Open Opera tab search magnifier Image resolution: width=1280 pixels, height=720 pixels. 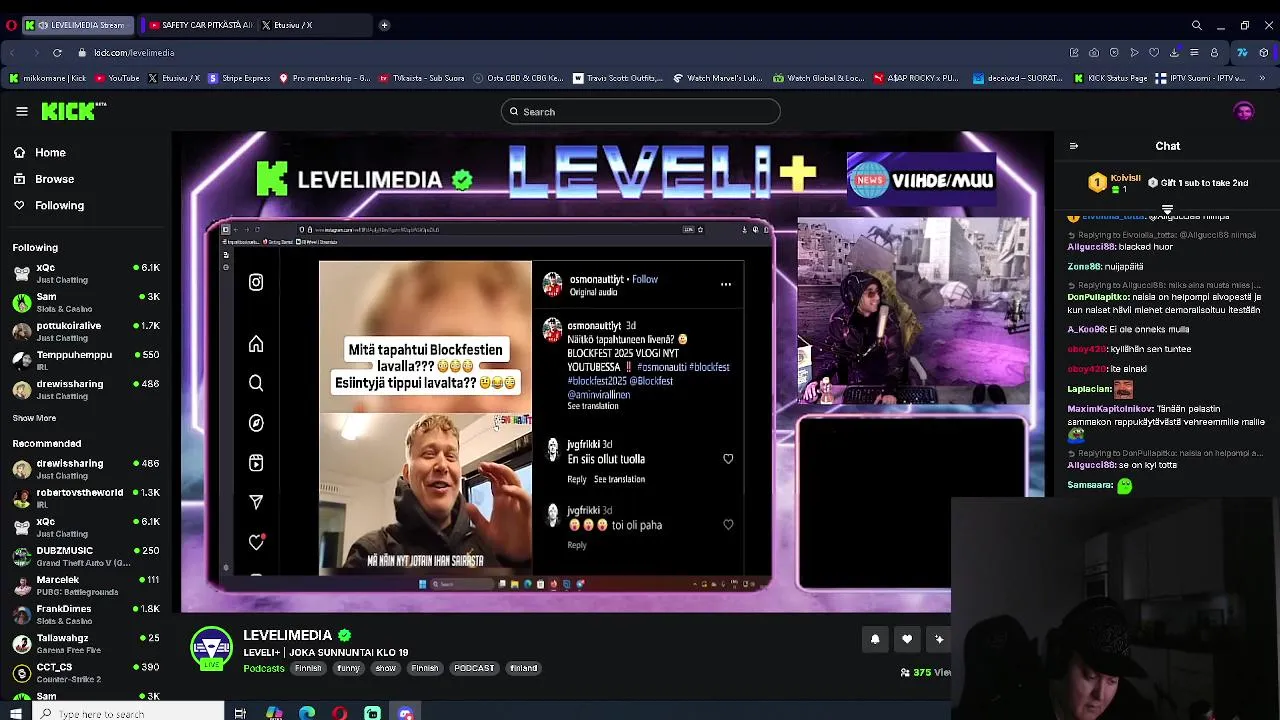click(1196, 25)
